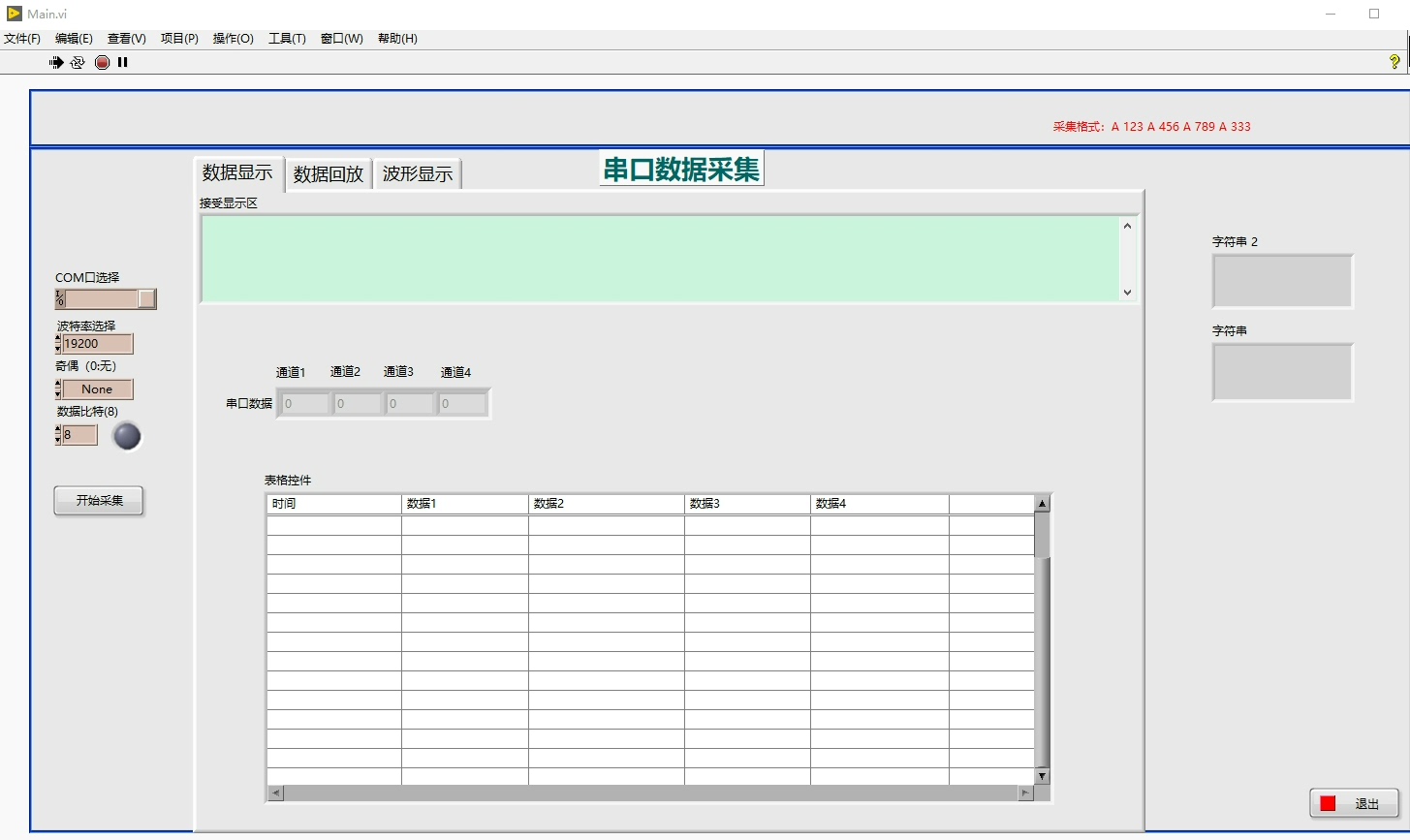Click the LabVIEW icon in the title bar
Image resolution: width=1410 pixels, height=840 pixels.
coord(13,13)
